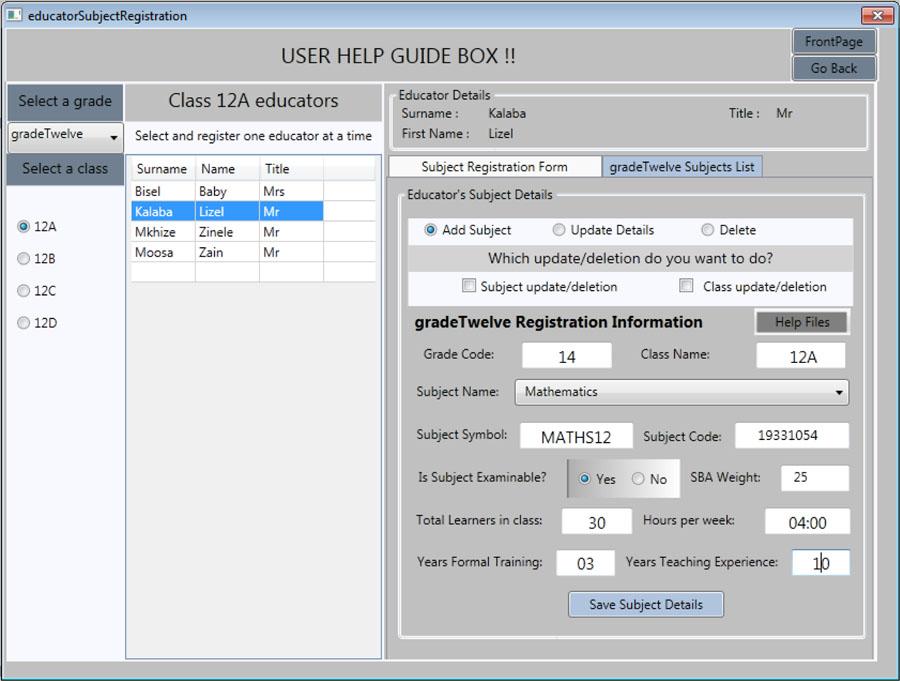
Task: Select the Update Details radio button
Action: coord(559,230)
